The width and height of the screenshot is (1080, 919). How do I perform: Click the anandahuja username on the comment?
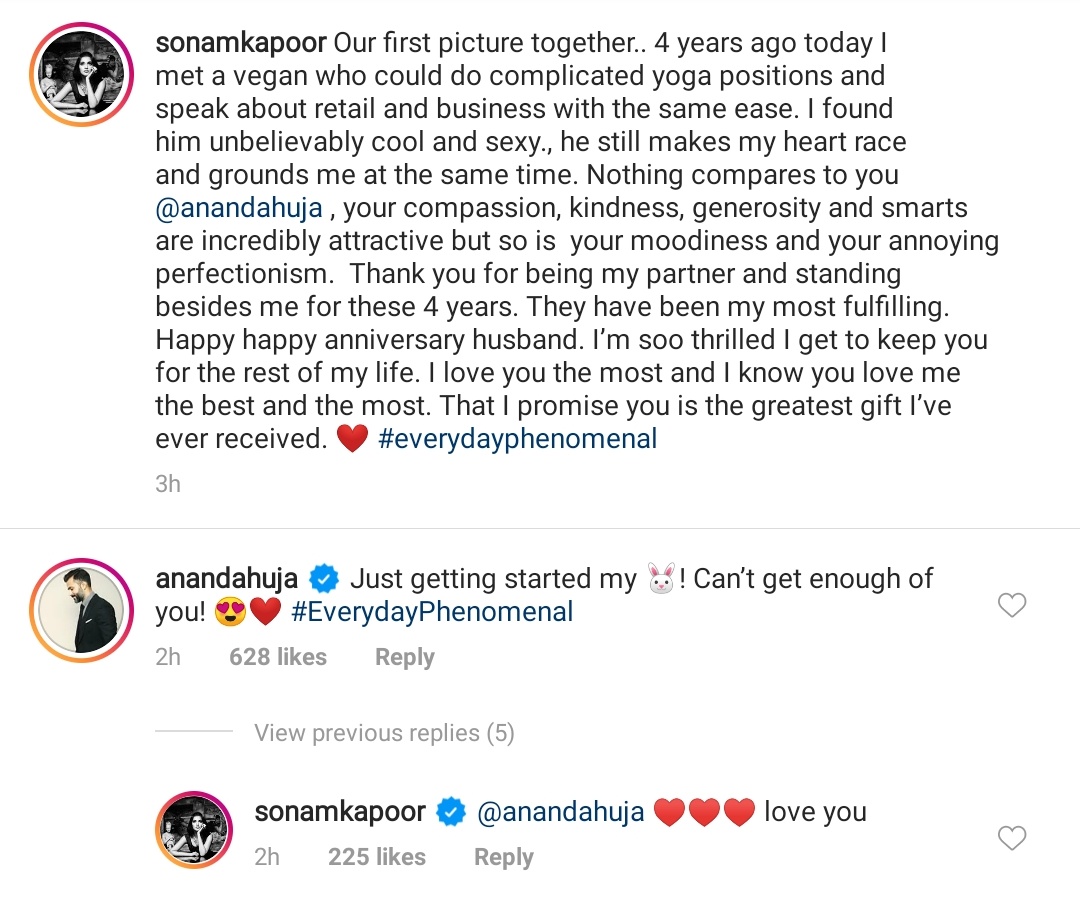click(x=226, y=579)
